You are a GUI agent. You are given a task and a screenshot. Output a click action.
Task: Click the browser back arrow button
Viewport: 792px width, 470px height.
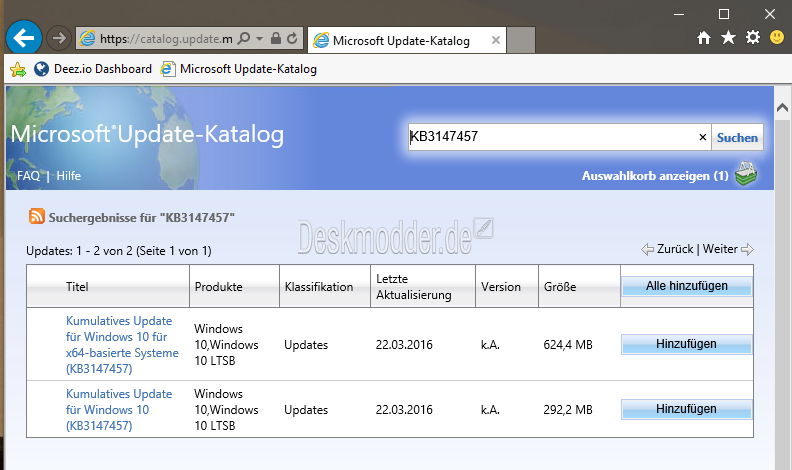24,38
